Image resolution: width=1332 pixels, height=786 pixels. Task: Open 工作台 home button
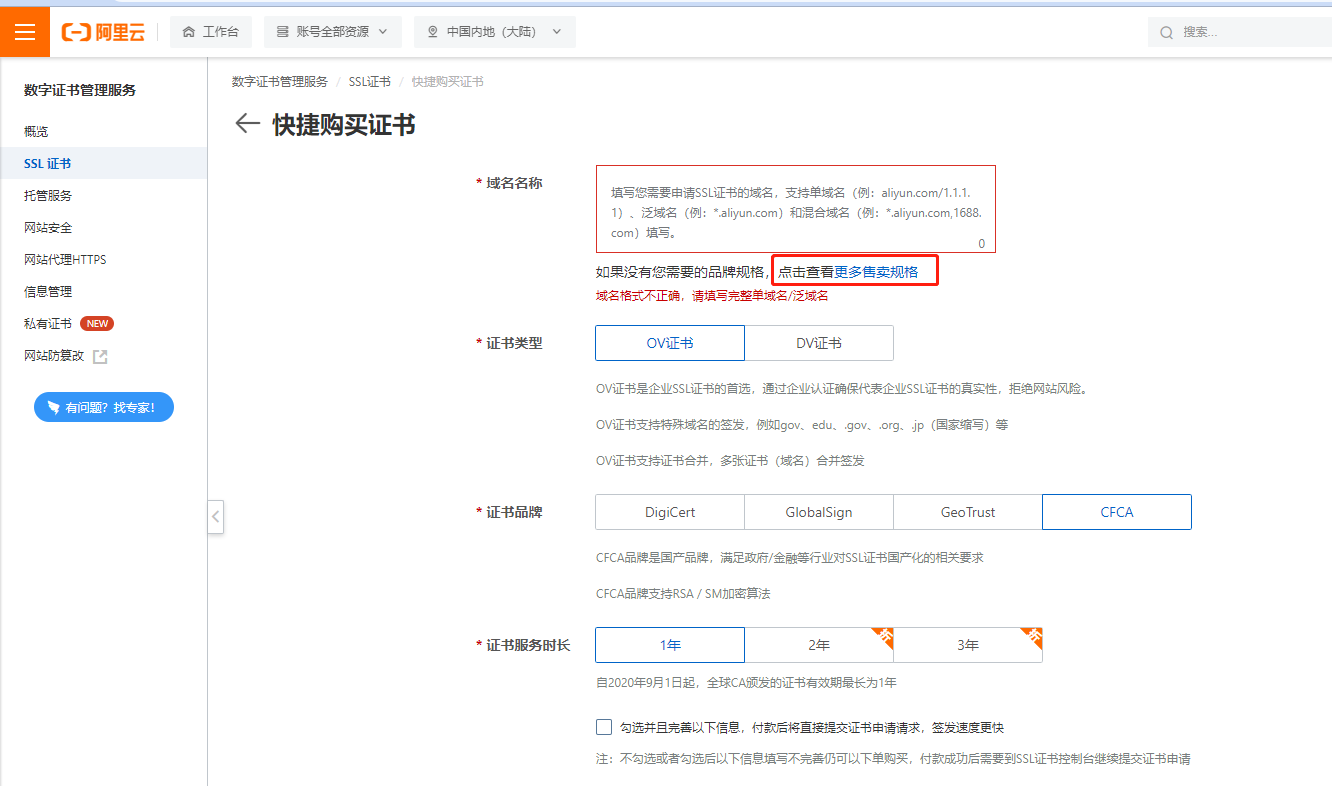coord(211,32)
